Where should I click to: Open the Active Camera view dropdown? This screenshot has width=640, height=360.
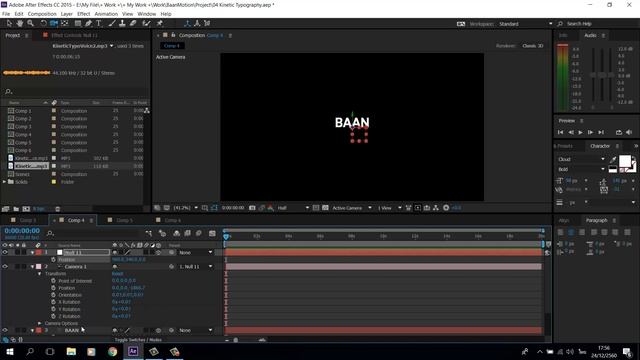[352, 208]
